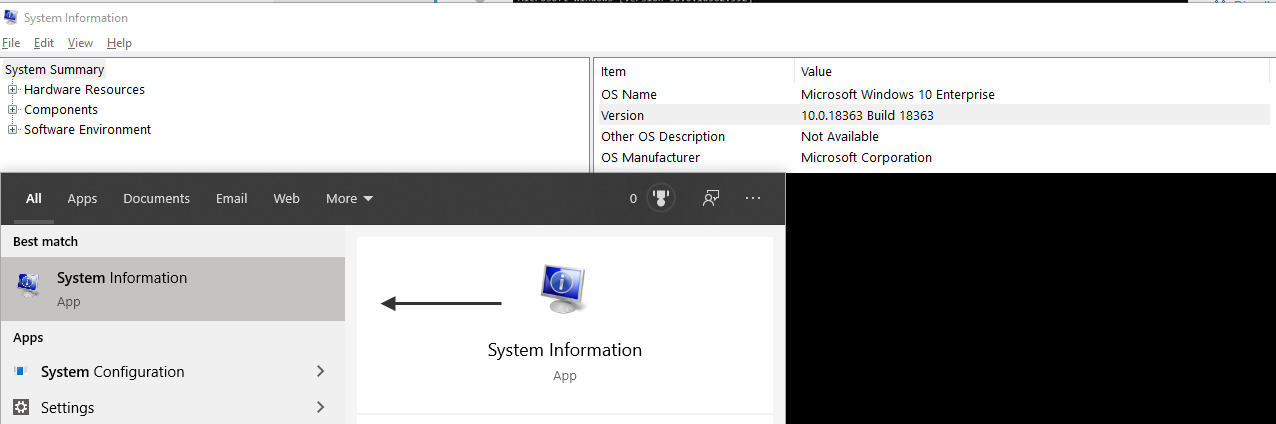Image resolution: width=1276 pixels, height=424 pixels.
Task: Click the System Information title bar icon
Action: pos(11,18)
